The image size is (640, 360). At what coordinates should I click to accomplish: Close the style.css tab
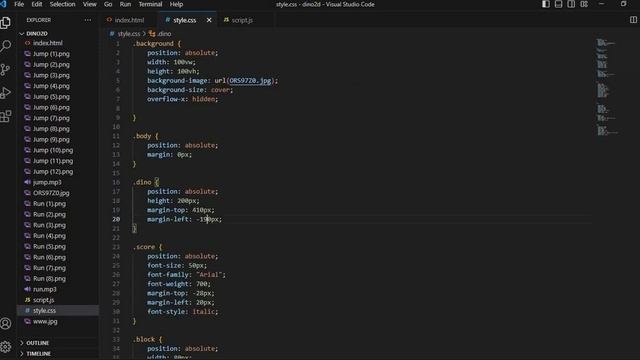(x=209, y=20)
